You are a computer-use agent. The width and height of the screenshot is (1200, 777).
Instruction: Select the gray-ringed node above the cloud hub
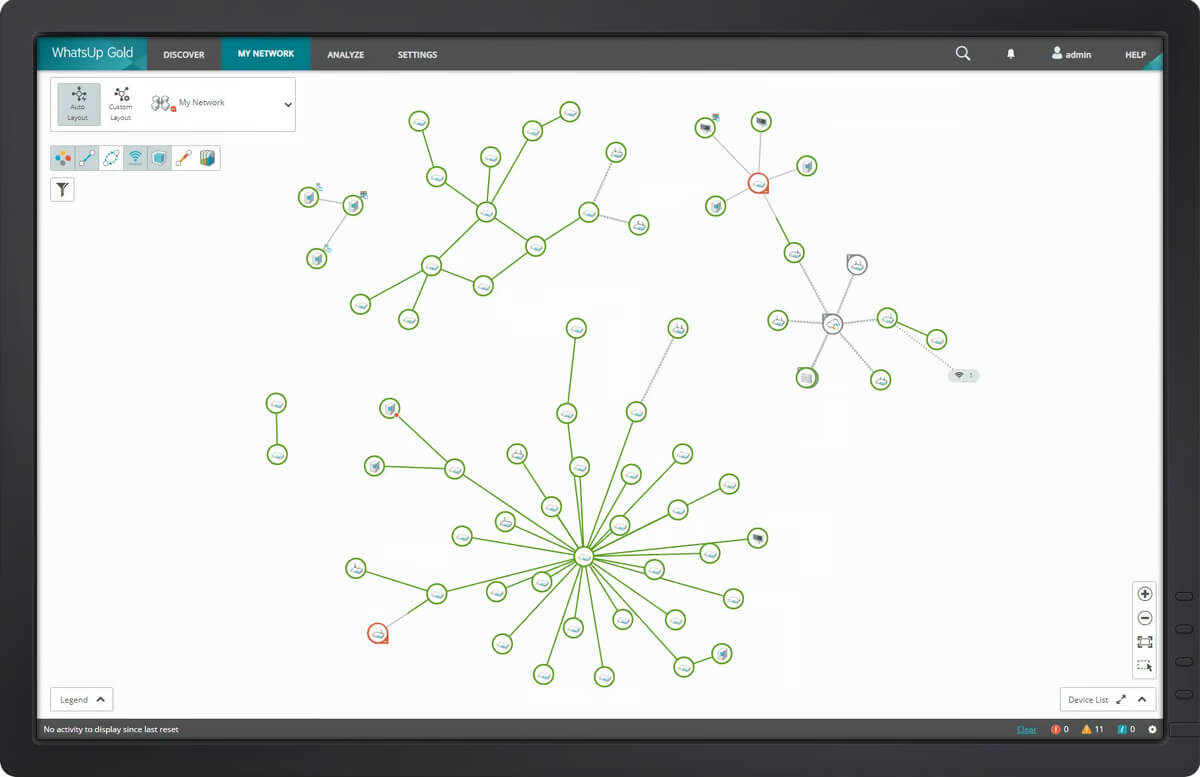click(856, 264)
